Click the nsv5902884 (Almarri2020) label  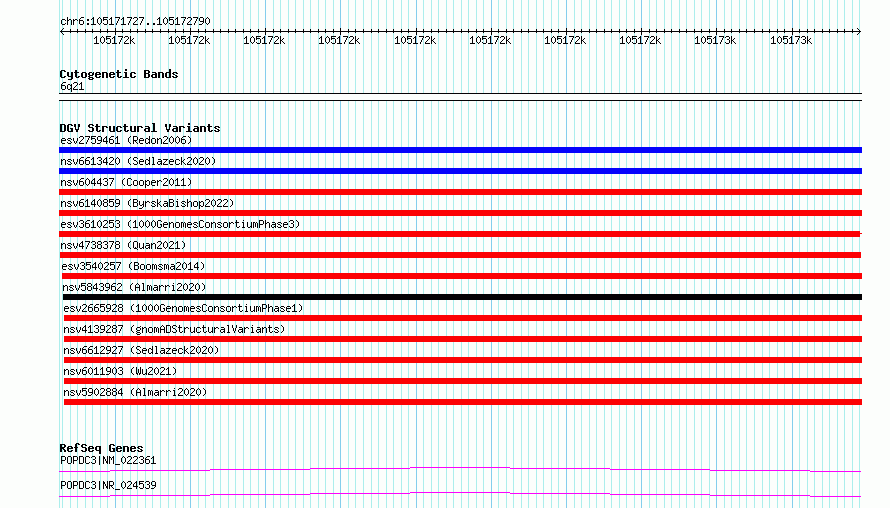pos(135,392)
